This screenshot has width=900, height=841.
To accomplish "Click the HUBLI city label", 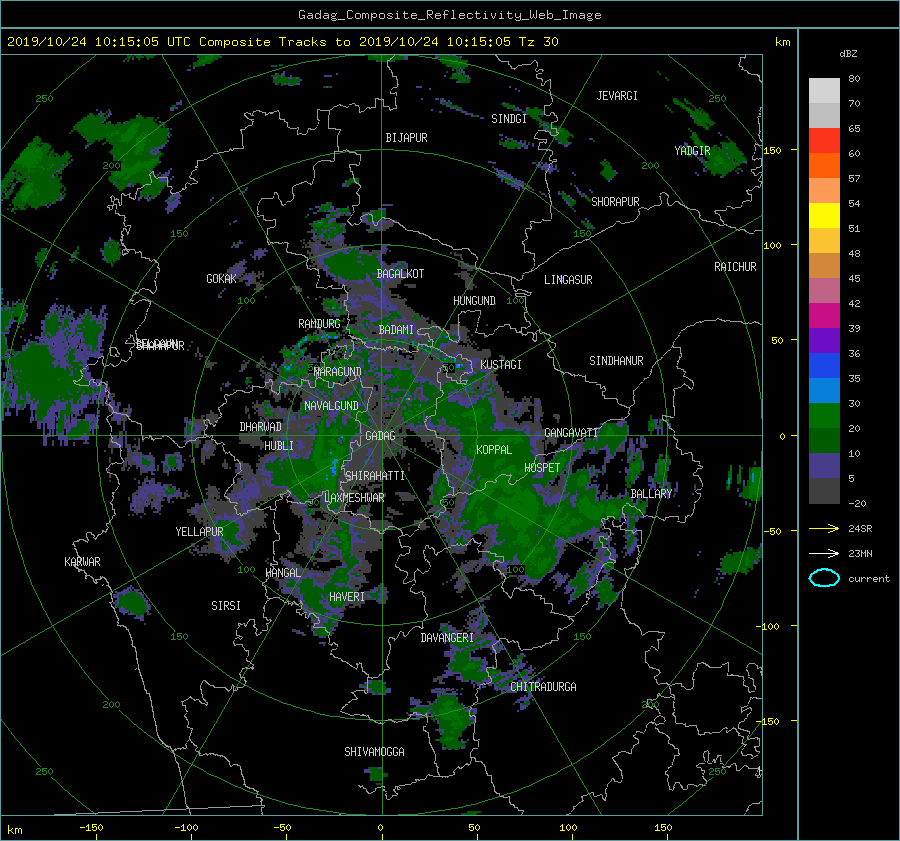I will point(278,445).
